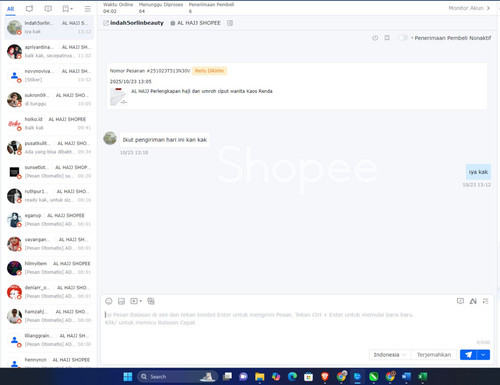Image resolution: width=500 pixels, height=385 pixels.
Task: Open the order panel icon after store name
Action: [230, 23]
